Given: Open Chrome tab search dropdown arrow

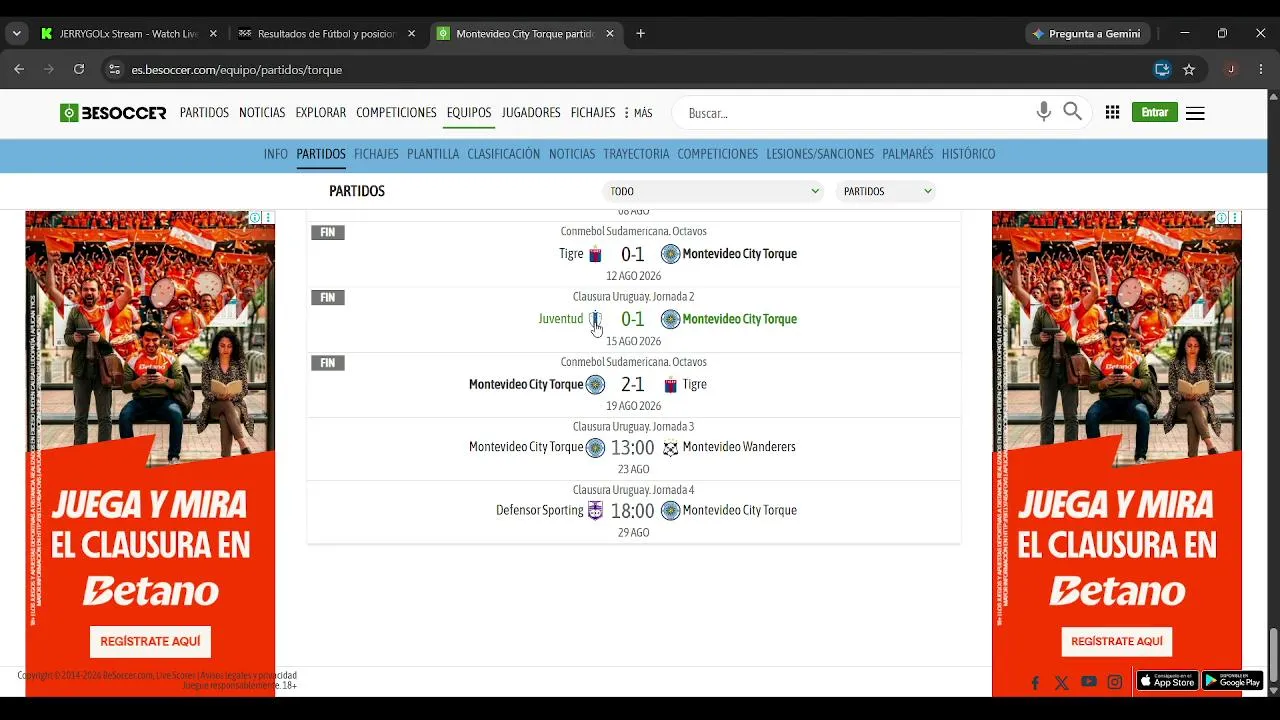Looking at the screenshot, I should [x=17, y=33].
